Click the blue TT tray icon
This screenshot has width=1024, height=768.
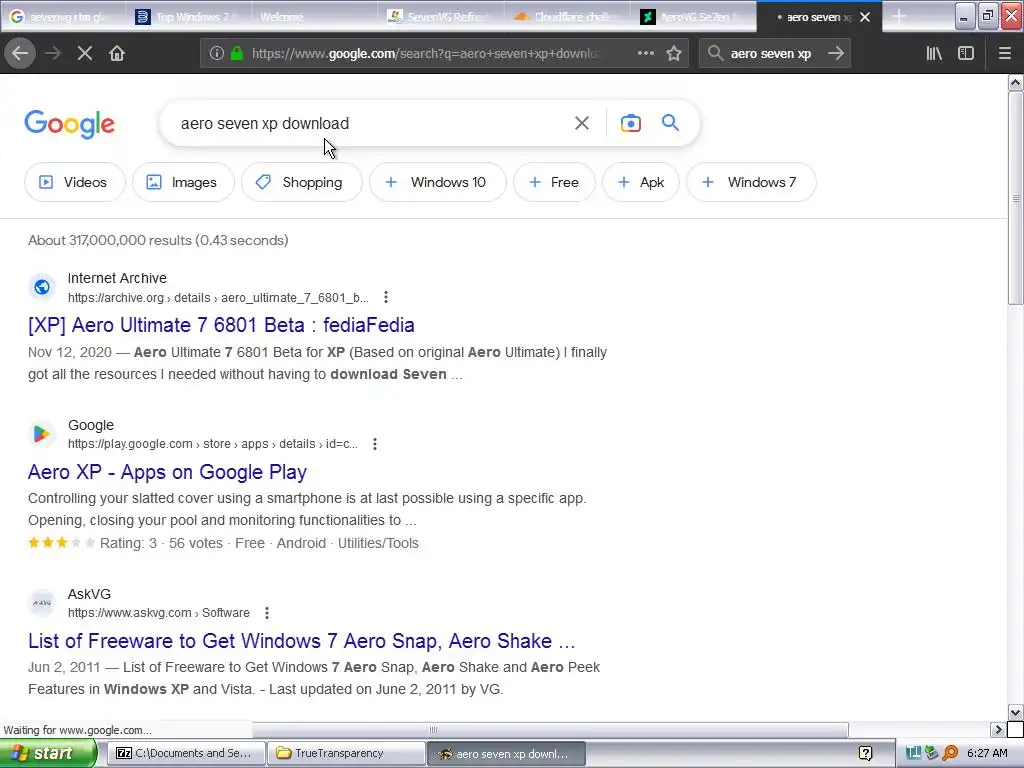point(913,754)
